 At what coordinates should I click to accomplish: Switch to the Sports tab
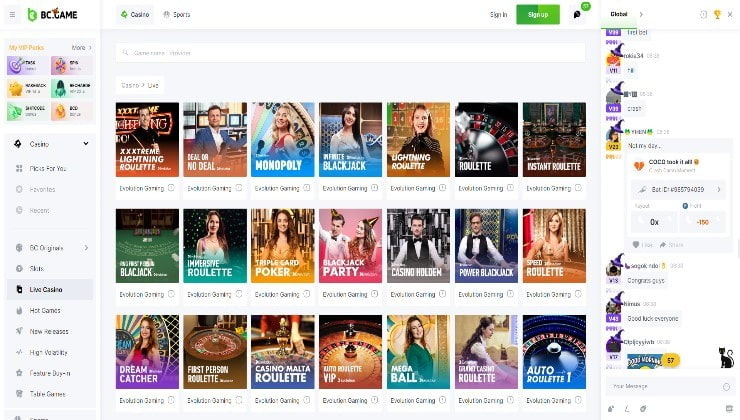tap(177, 15)
